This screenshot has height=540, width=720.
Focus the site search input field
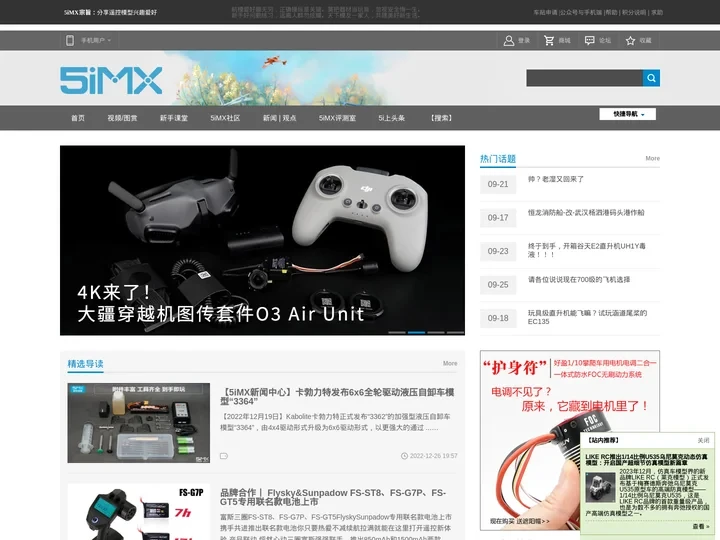tap(584, 78)
